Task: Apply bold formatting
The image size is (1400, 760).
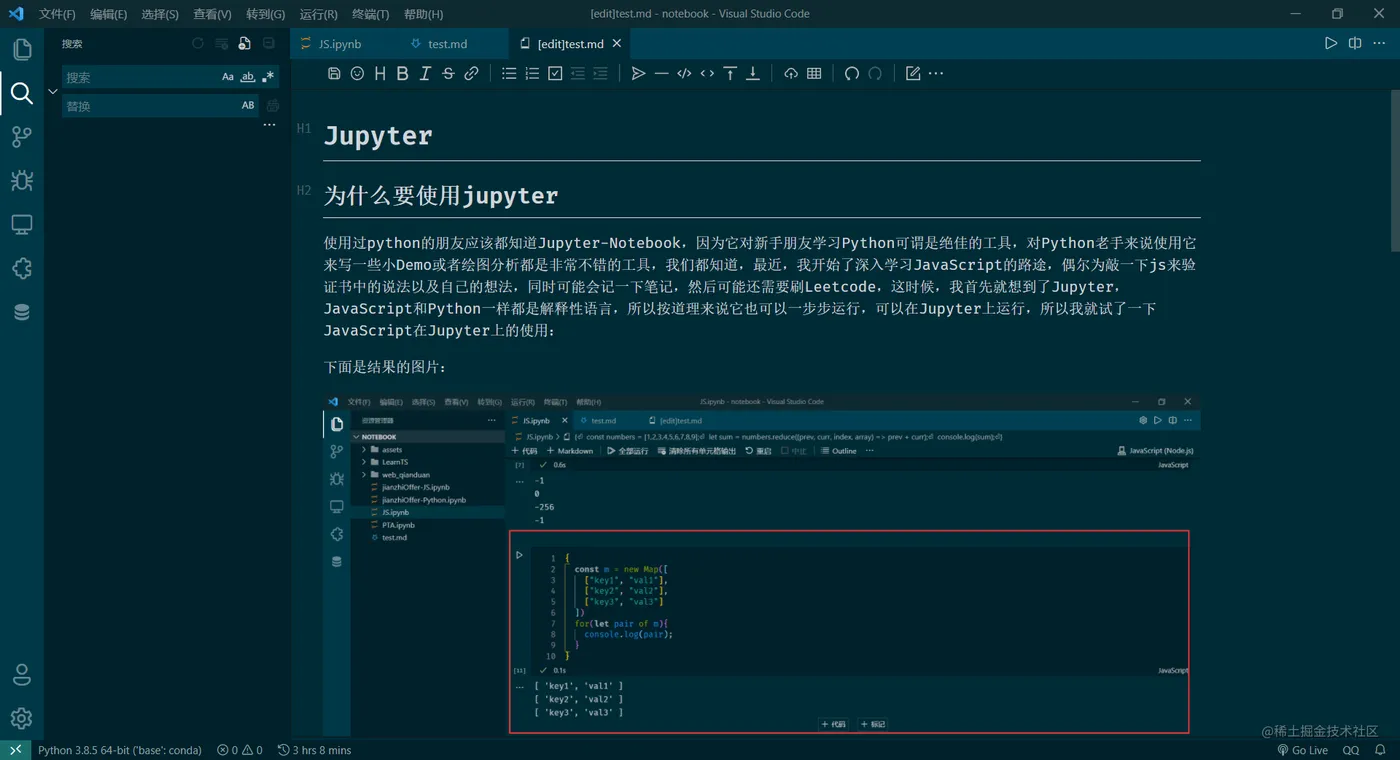Action: pyautogui.click(x=402, y=73)
